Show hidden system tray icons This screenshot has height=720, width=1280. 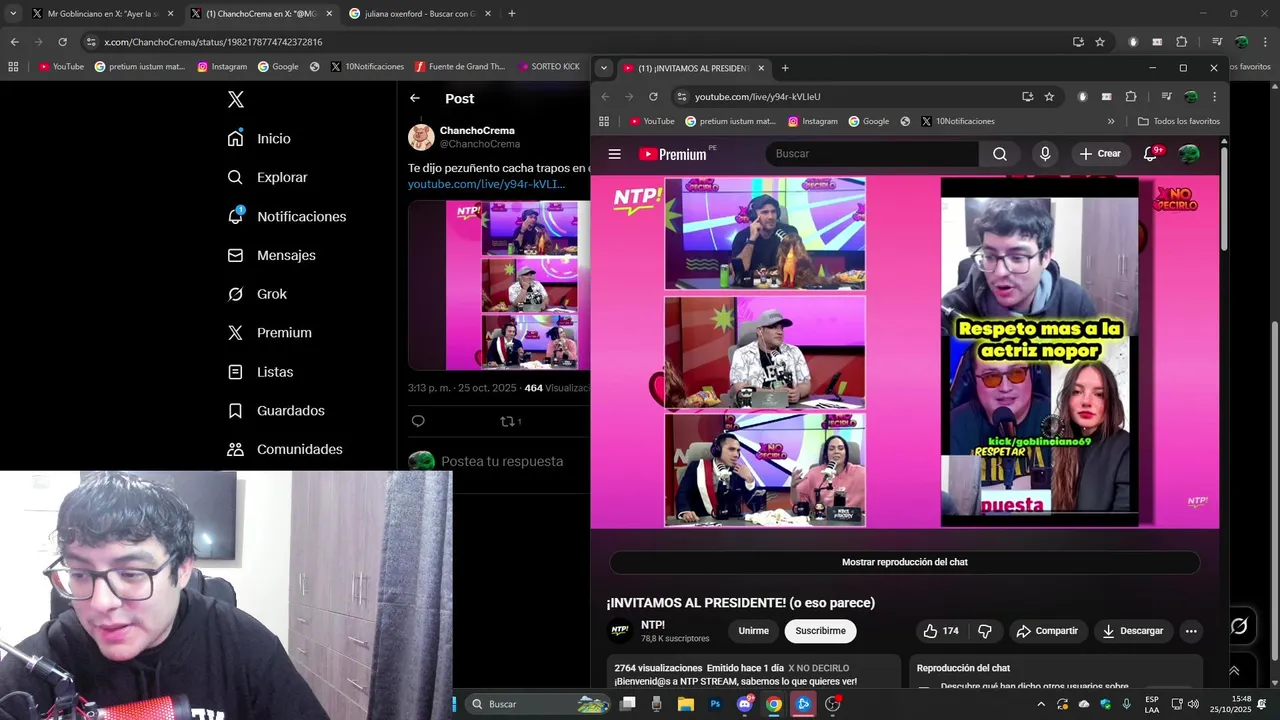tap(1040, 704)
